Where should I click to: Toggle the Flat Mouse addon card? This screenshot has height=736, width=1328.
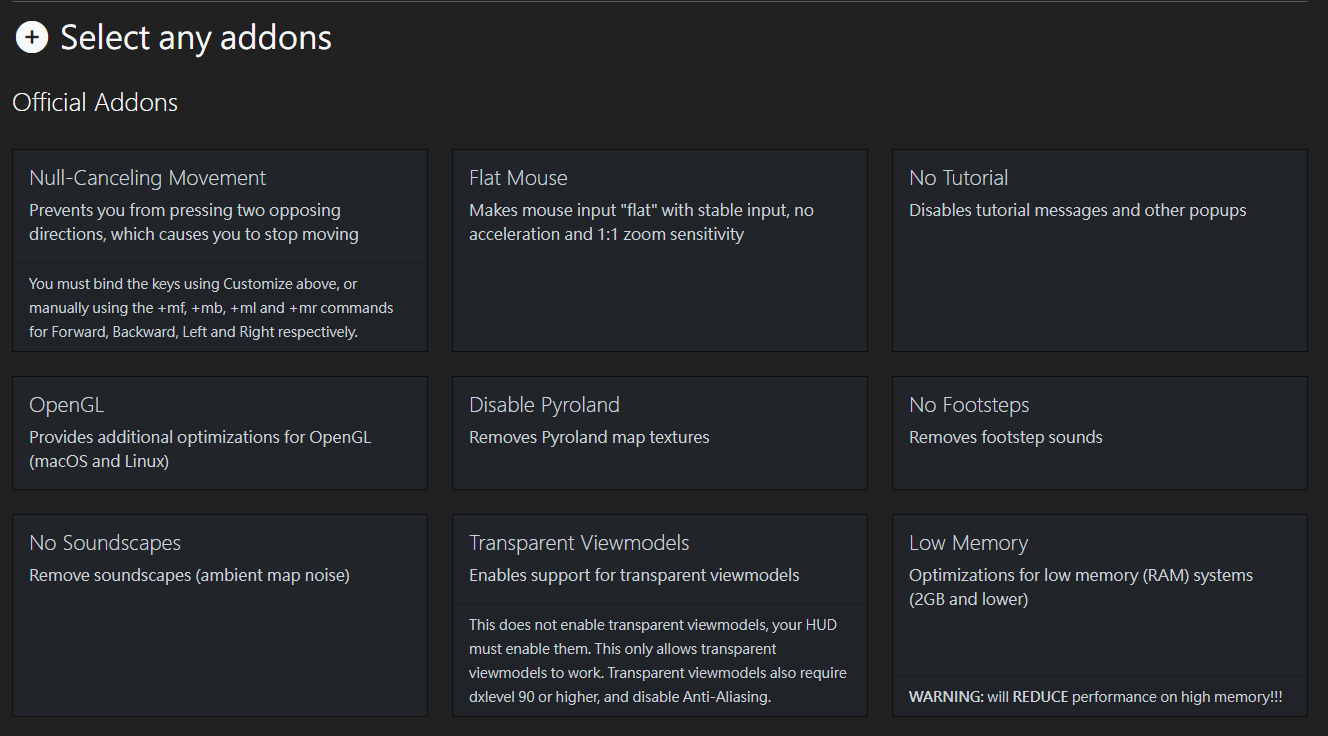660,250
